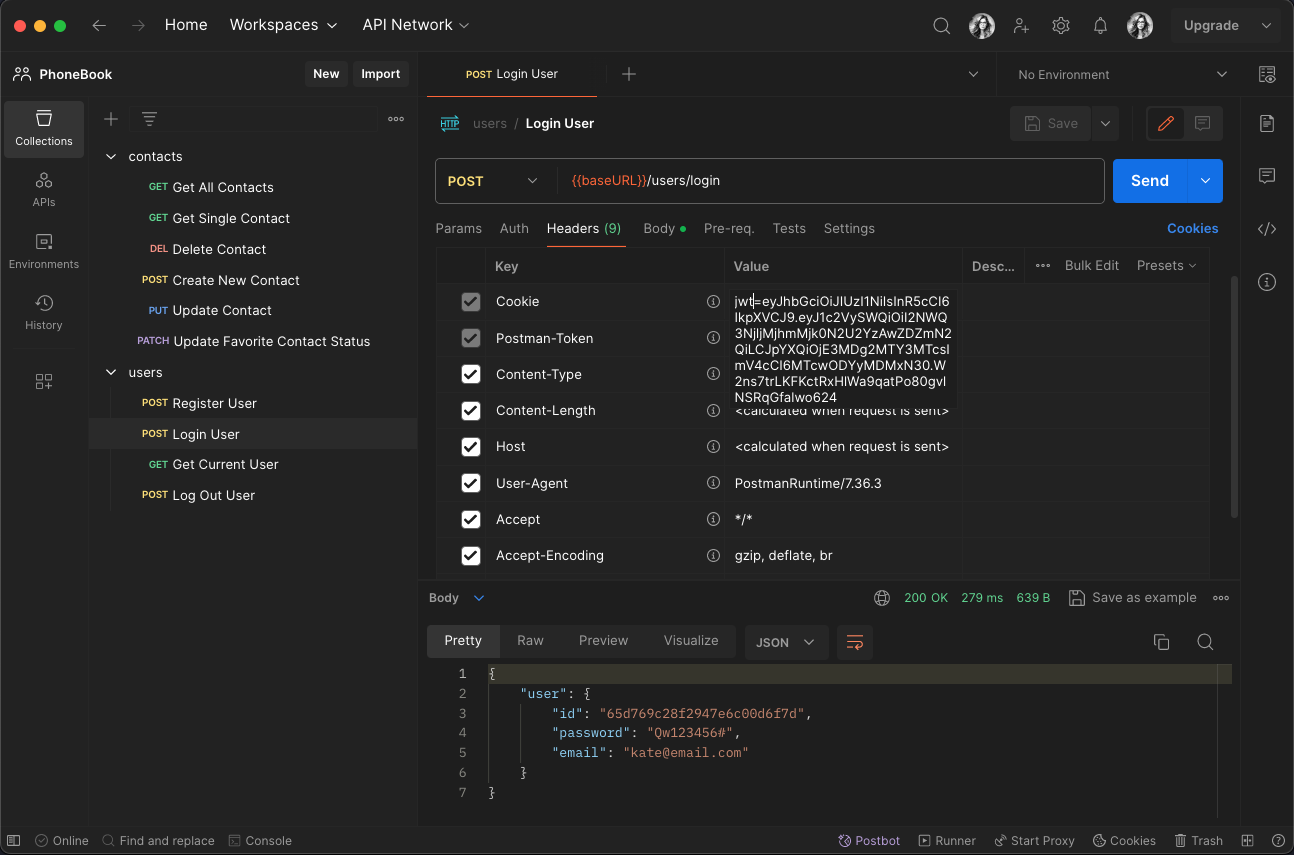The width and height of the screenshot is (1294, 855).
Task: Search within the response body
Action: 1205,642
